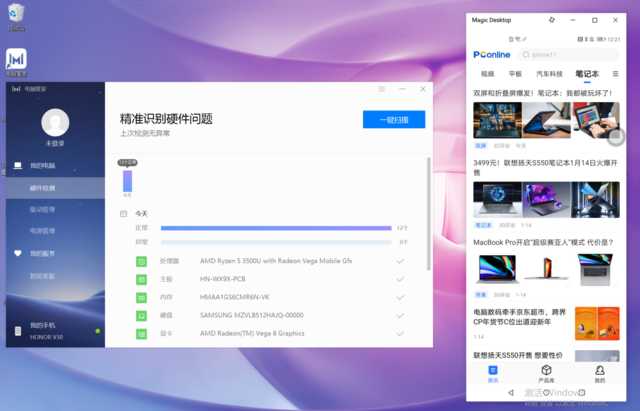Click the normal status progress bar
Viewport: 640px width, 411px height.
pyautogui.click(x=276, y=228)
